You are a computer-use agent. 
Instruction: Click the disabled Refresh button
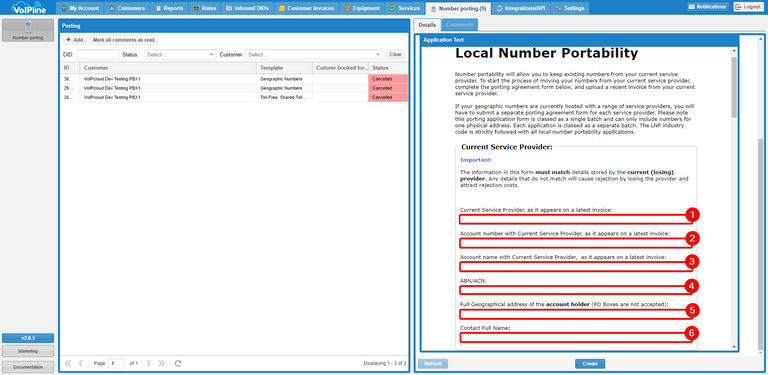(432, 364)
